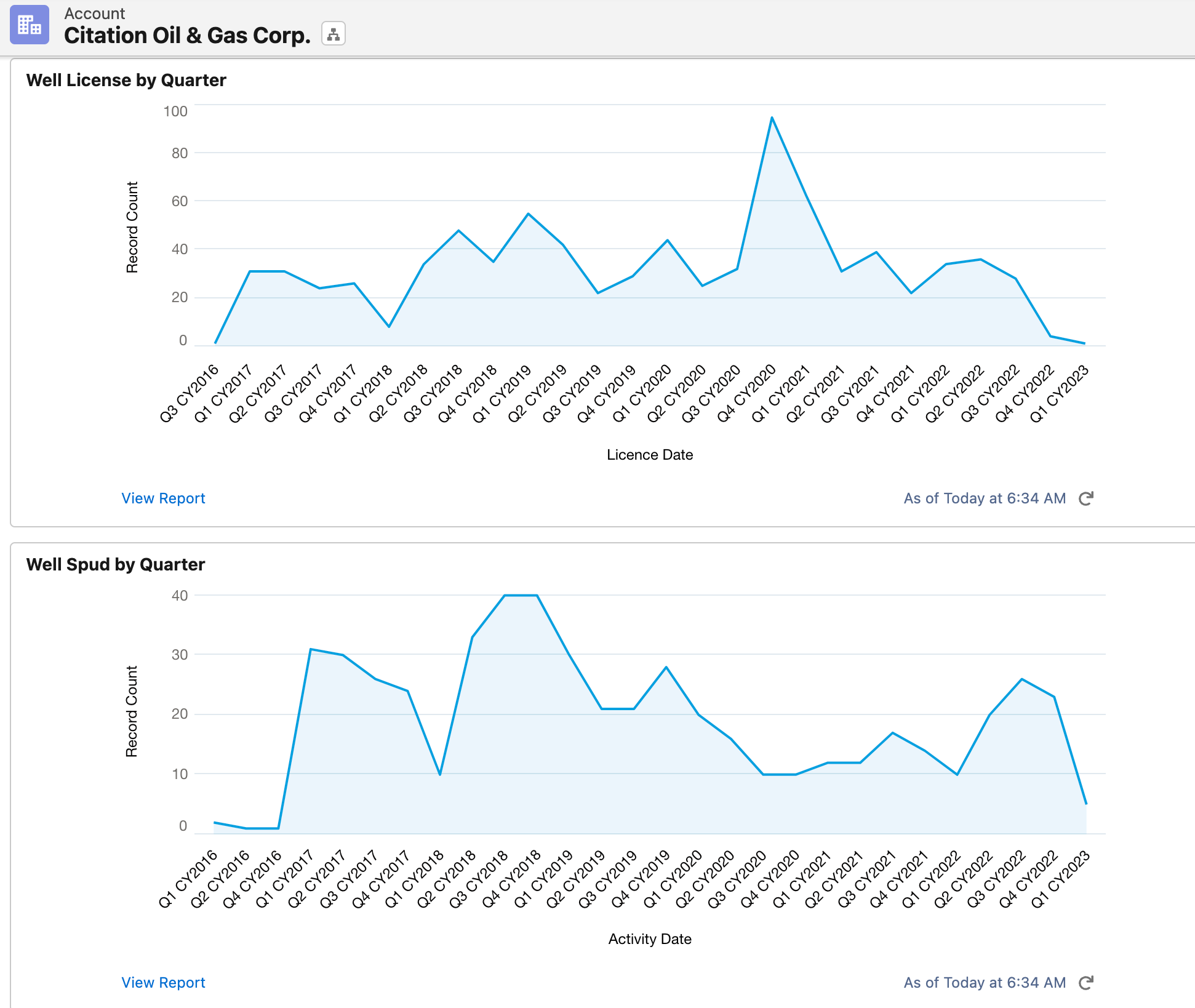Click the Q3 CY2018 label on License chart axis
Screen dimensions: 1195x1008
pyautogui.click(x=433, y=394)
